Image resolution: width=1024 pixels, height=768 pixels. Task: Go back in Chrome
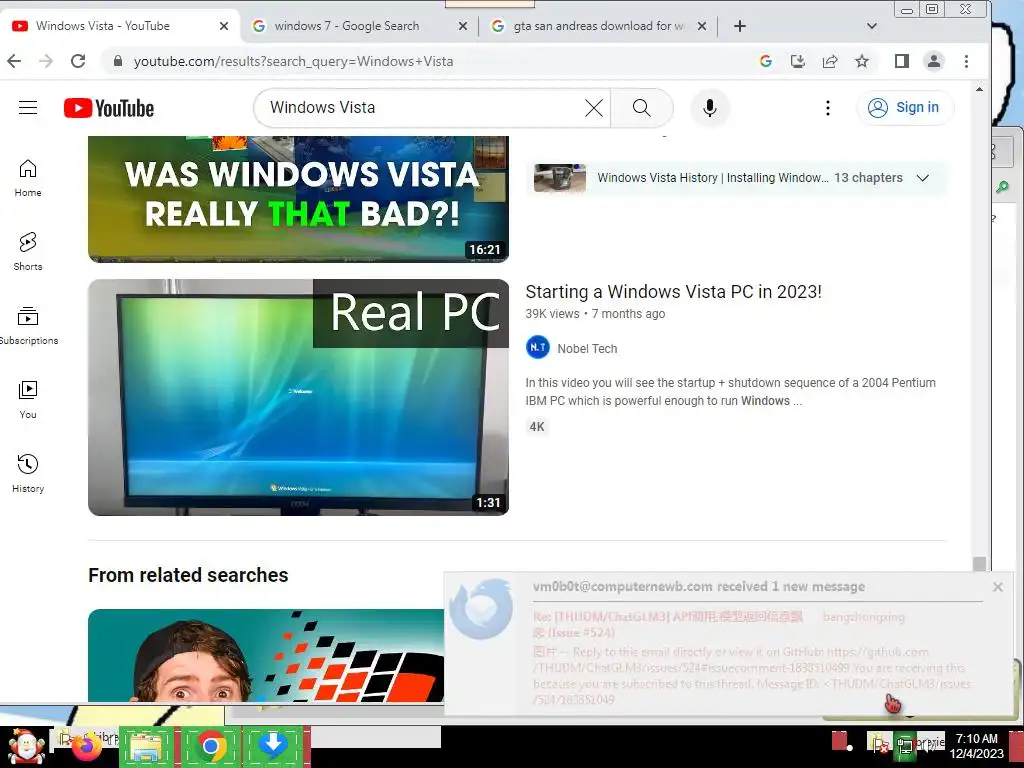(14, 61)
